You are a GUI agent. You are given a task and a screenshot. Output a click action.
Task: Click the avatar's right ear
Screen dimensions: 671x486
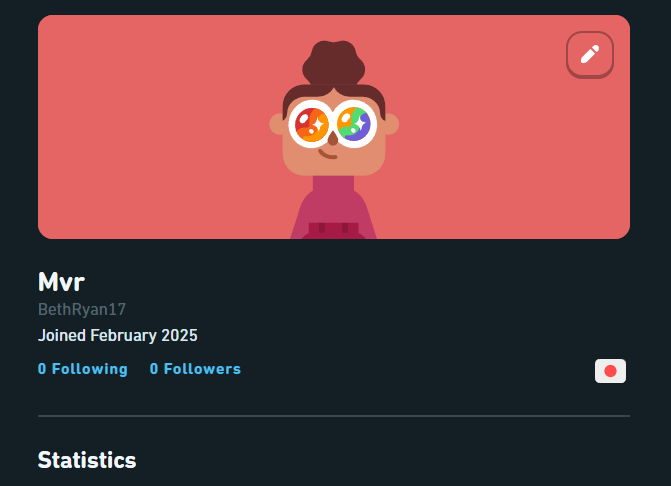coord(391,124)
